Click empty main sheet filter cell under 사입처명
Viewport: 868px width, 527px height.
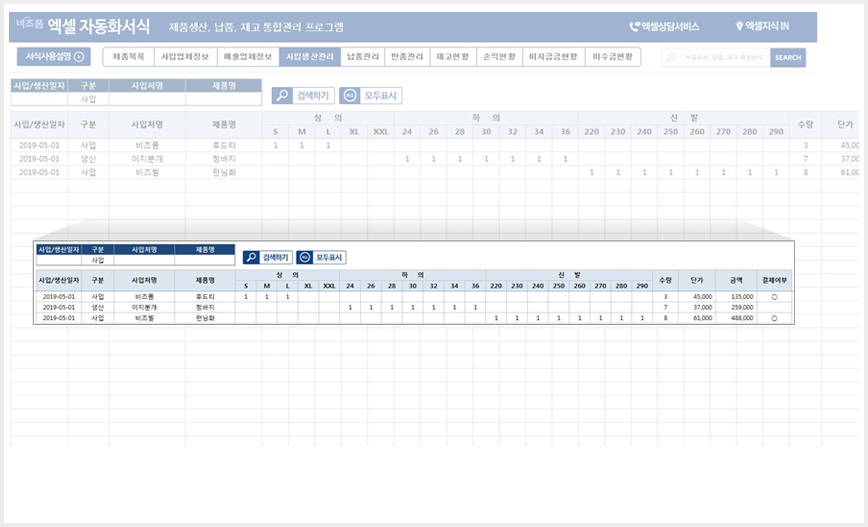(147, 99)
